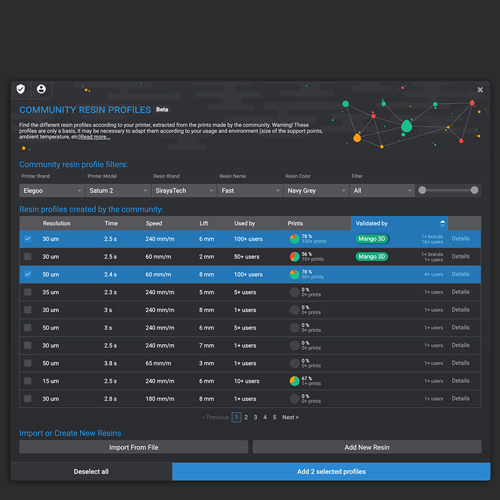500x500 pixels.
Task: Click the Validated by sort arrows
Action: pyautogui.click(x=442, y=223)
